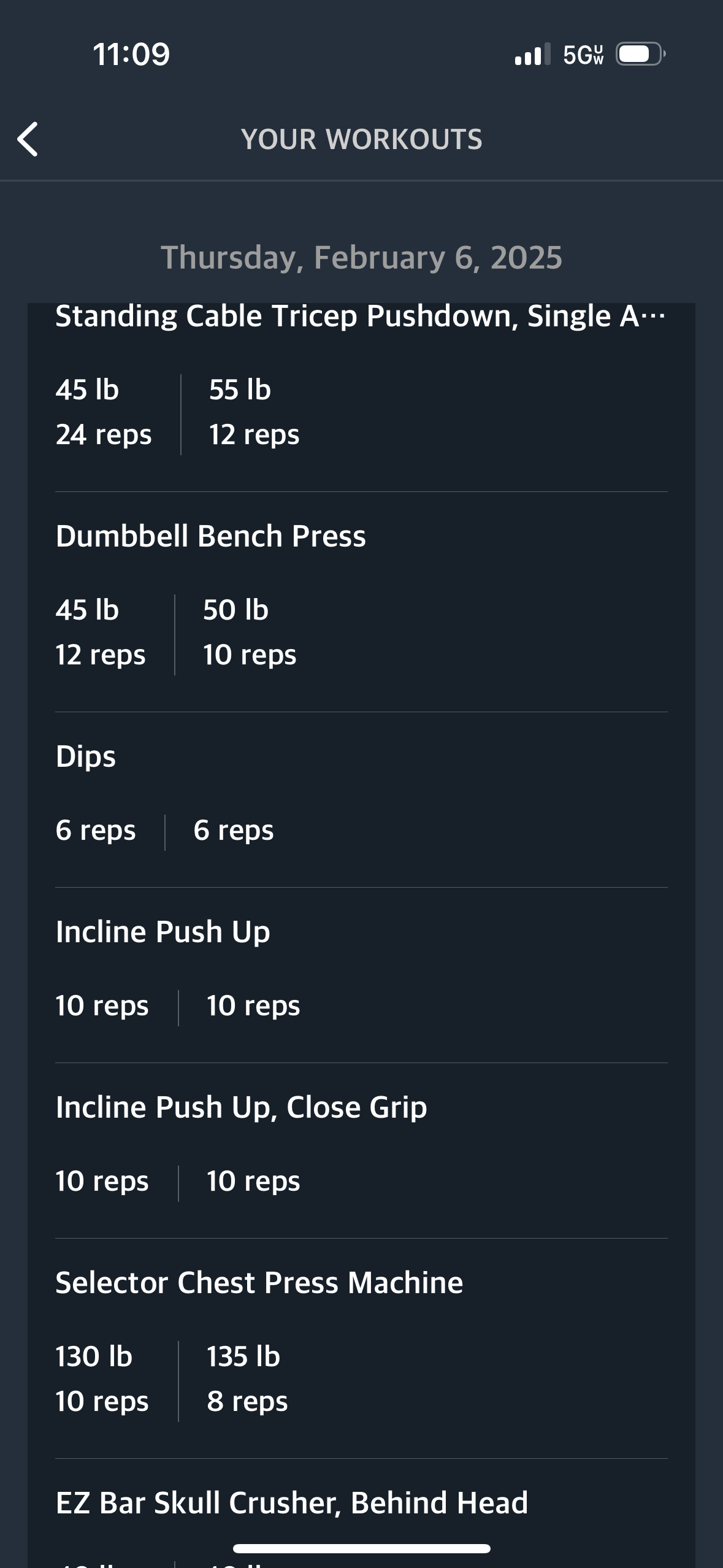Tap the 5G network indicator
This screenshot has height=1568, width=723.
tap(583, 55)
